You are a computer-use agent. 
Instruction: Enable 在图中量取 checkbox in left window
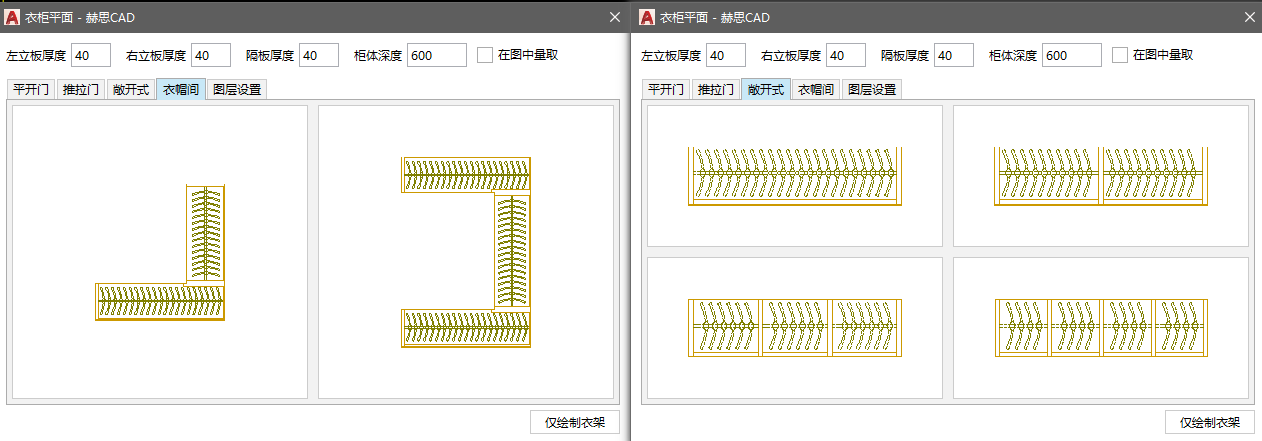[485, 55]
